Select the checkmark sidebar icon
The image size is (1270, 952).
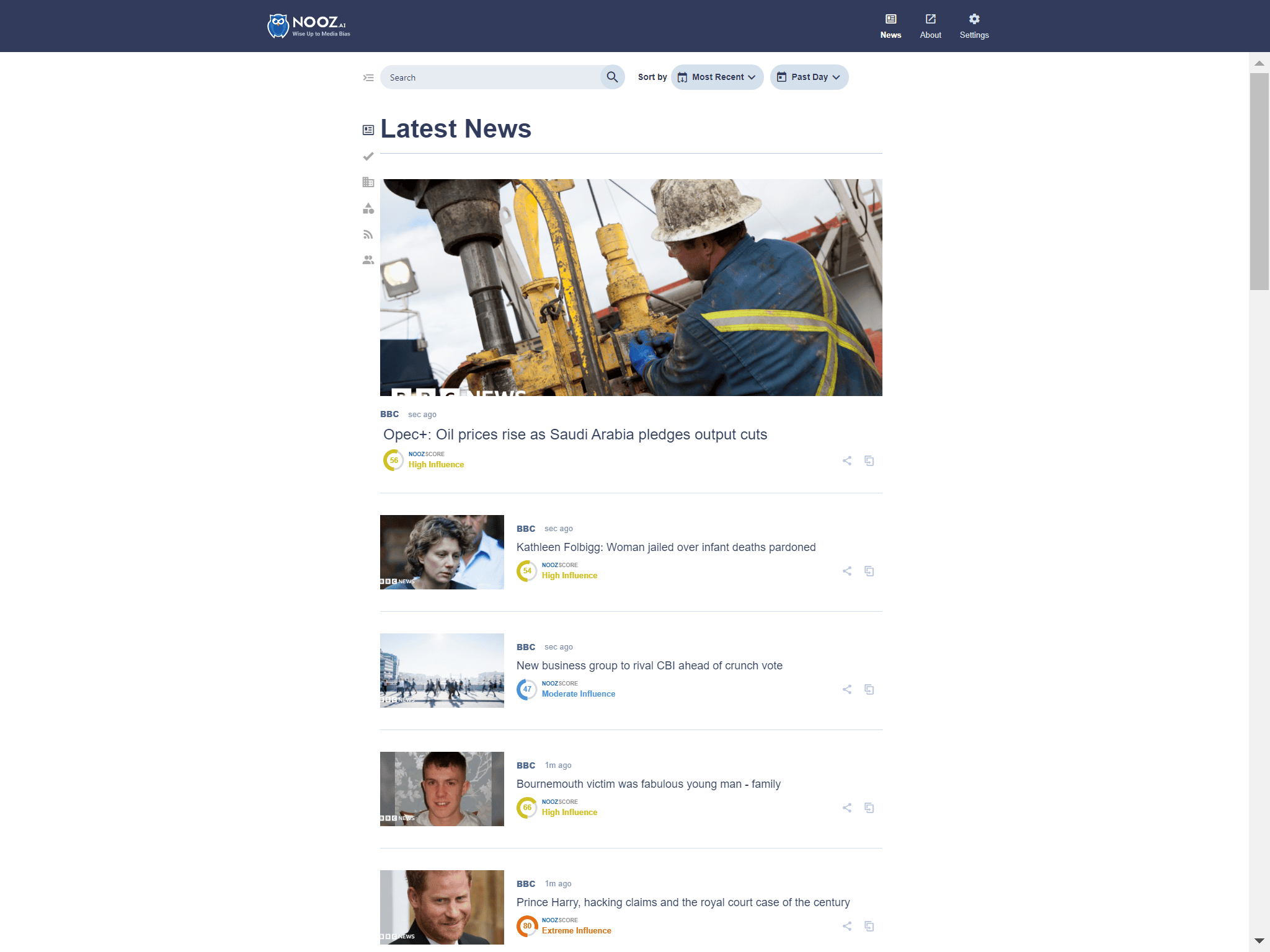(x=368, y=156)
